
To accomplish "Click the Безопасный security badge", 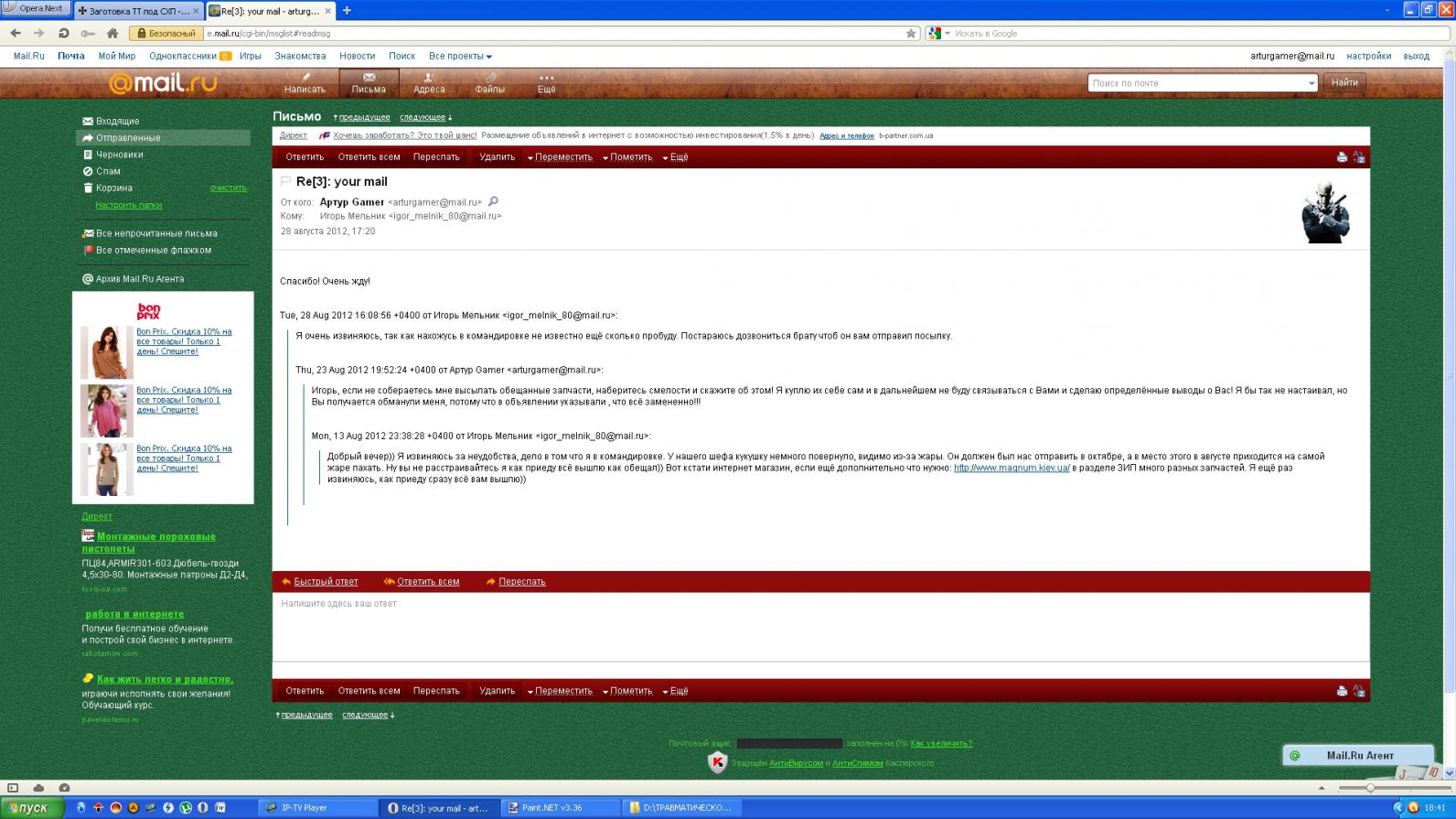I will pyautogui.click(x=166, y=33).
